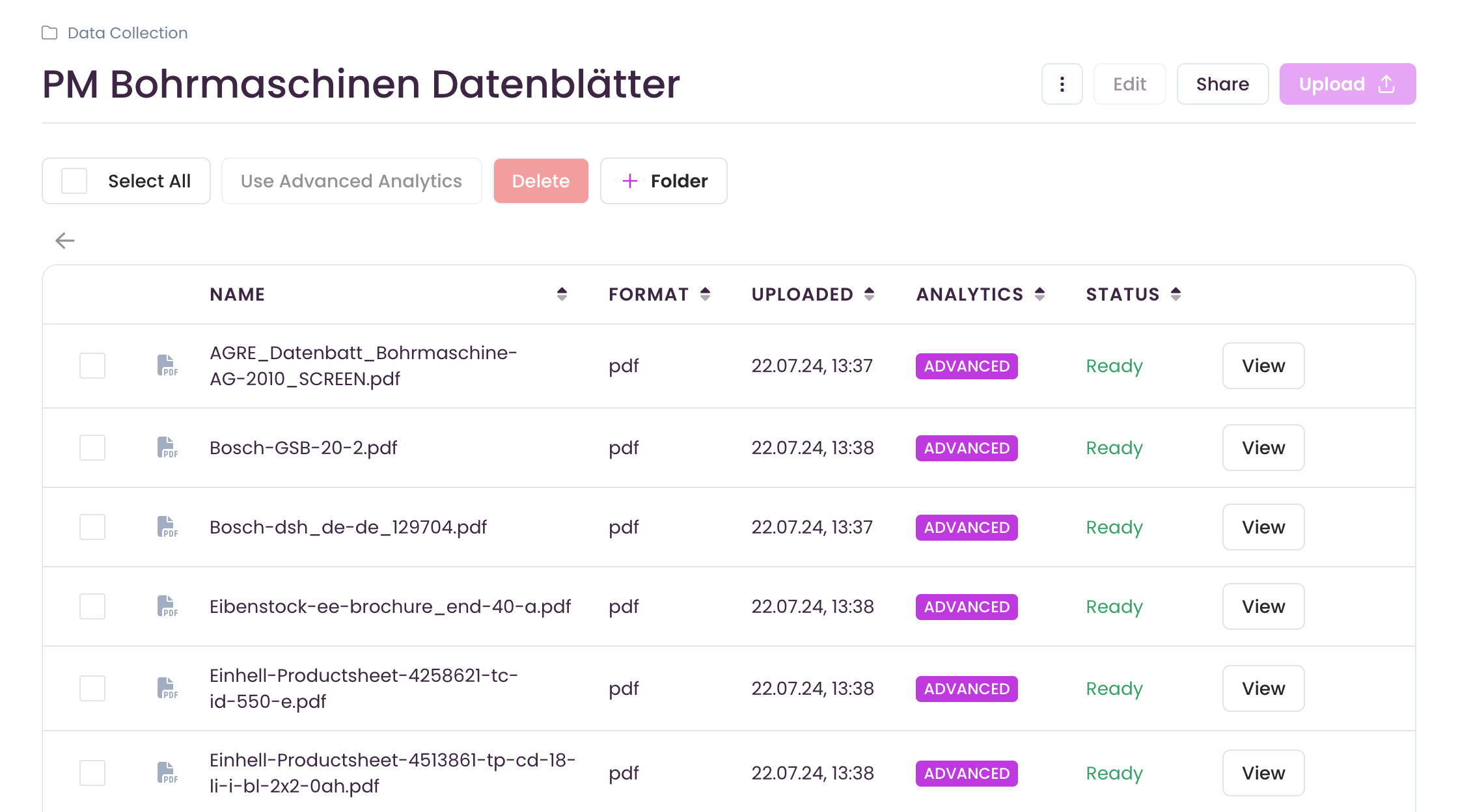
Task: Sort by the Status column arrows
Action: pos(1176,294)
